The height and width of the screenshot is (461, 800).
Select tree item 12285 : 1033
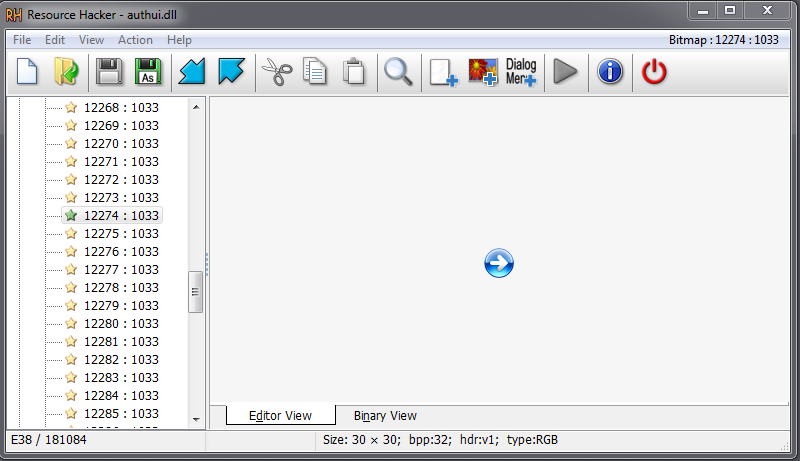121,414
